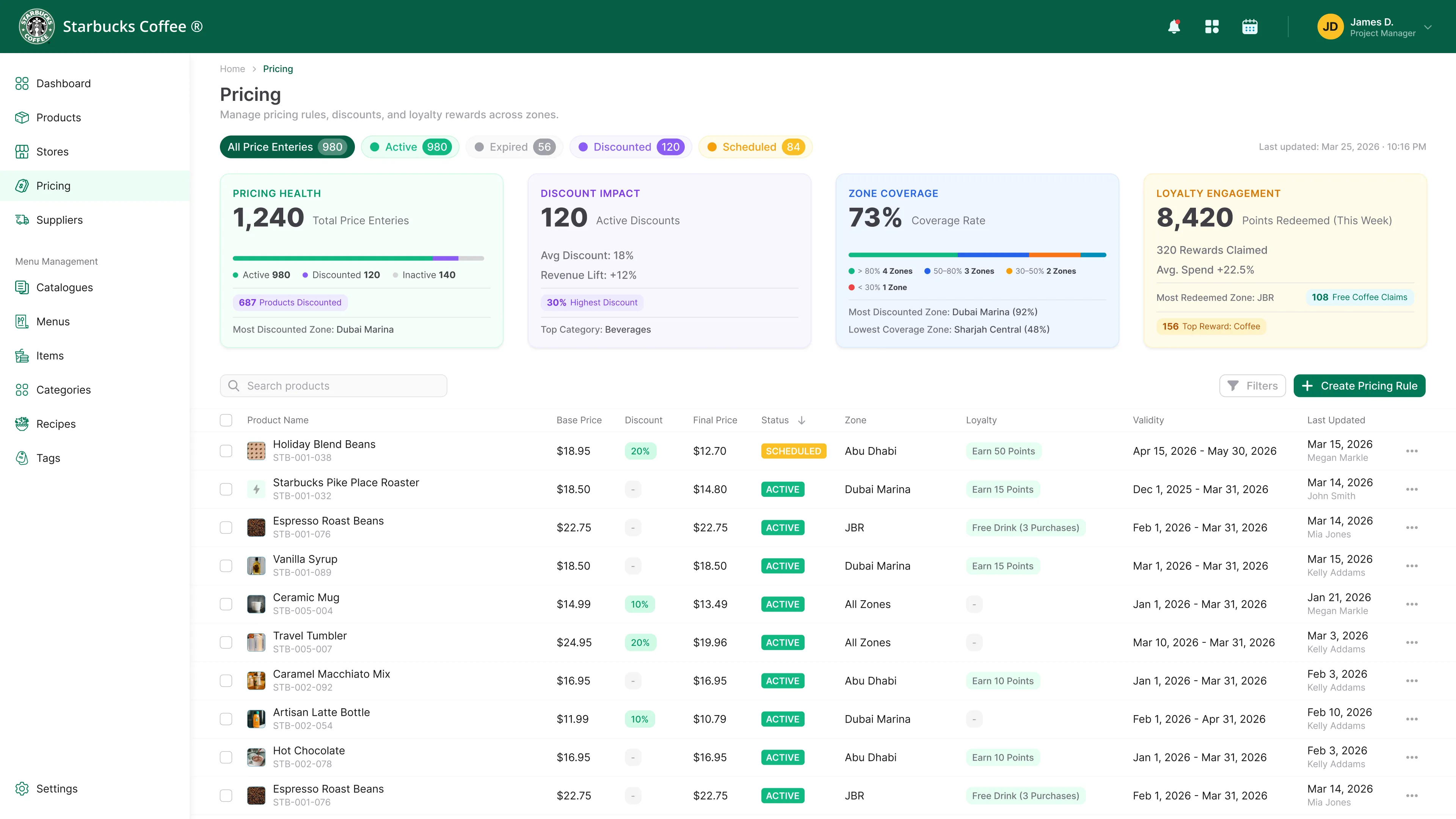The image size is (1456, 819).
Task: Go to Home breadcrumb link
Action: click(x=232, y=69)
